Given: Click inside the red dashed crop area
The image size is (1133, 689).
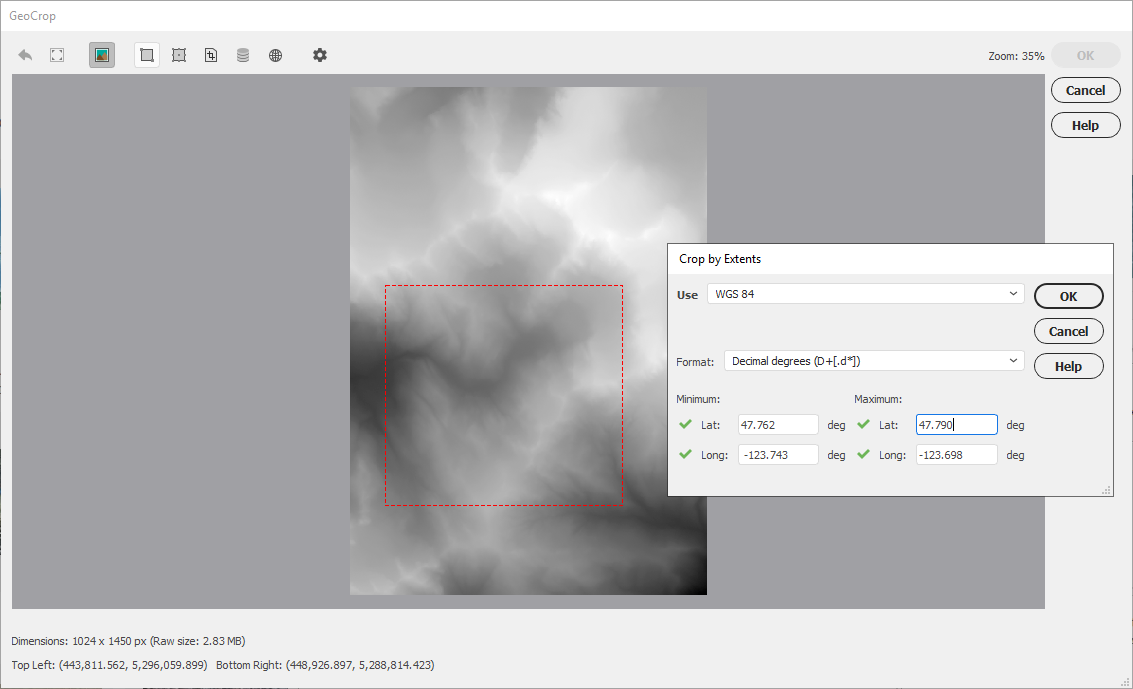Looking at the screenshot, I should pos(504,395).
